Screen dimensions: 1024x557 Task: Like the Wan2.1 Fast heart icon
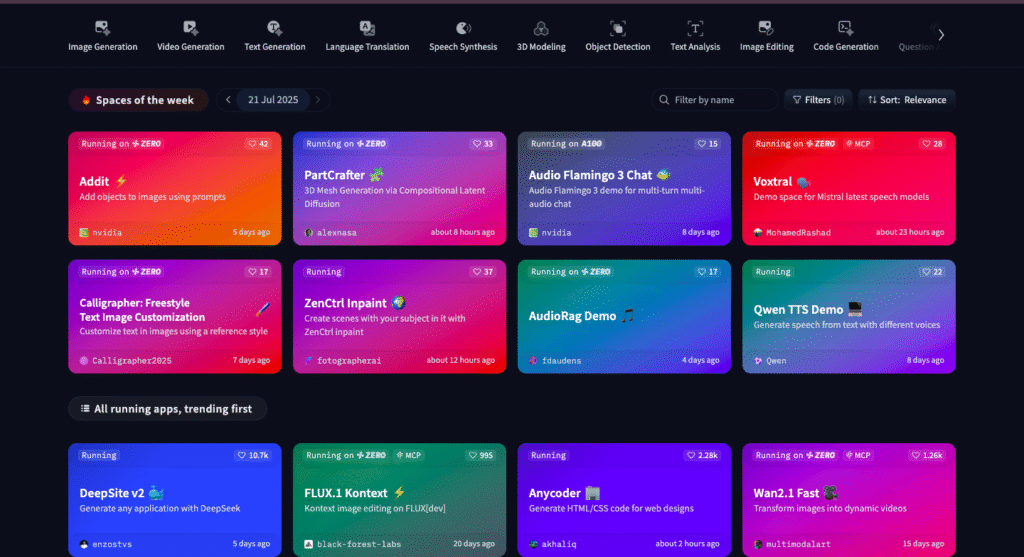click(916, 455)
